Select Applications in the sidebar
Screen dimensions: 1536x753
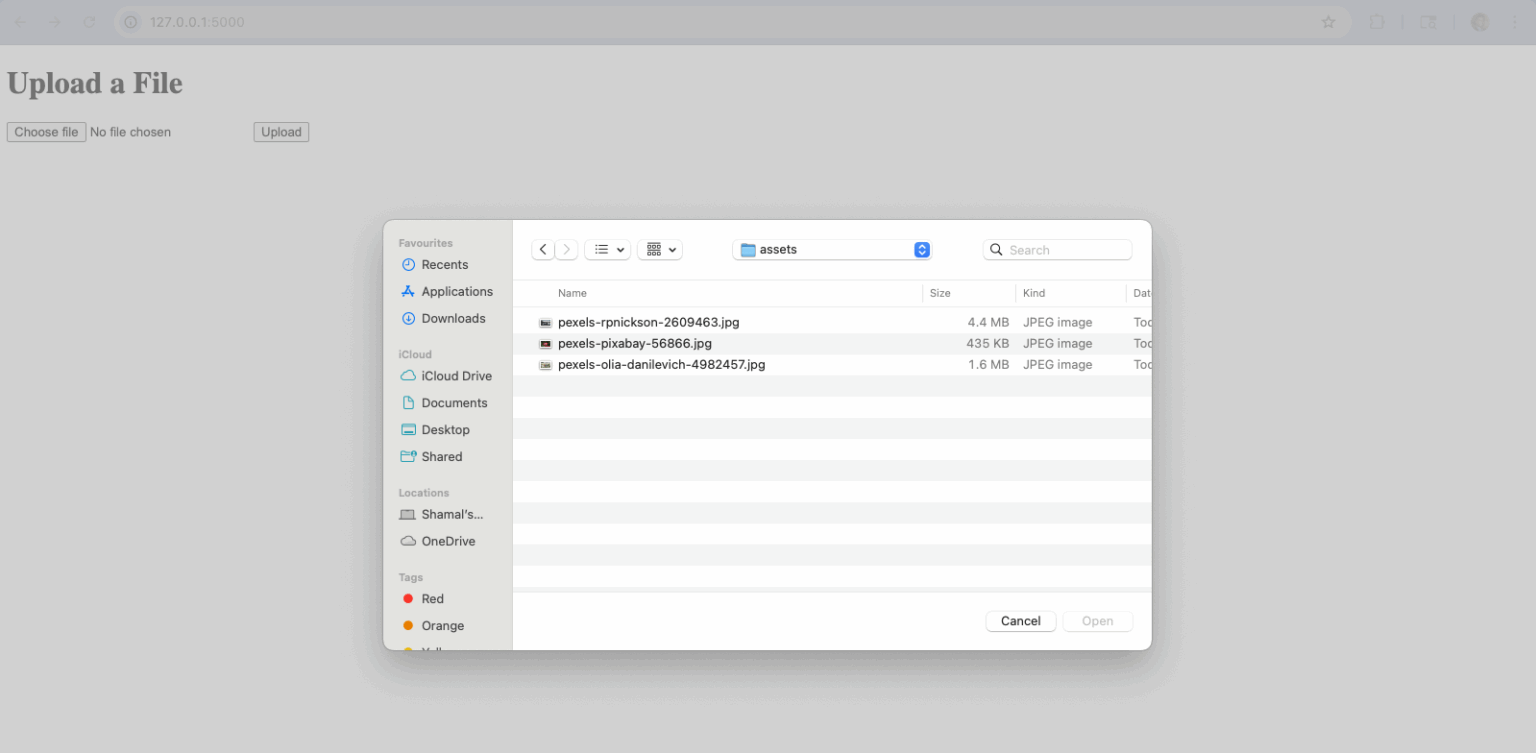click(454, 291)
